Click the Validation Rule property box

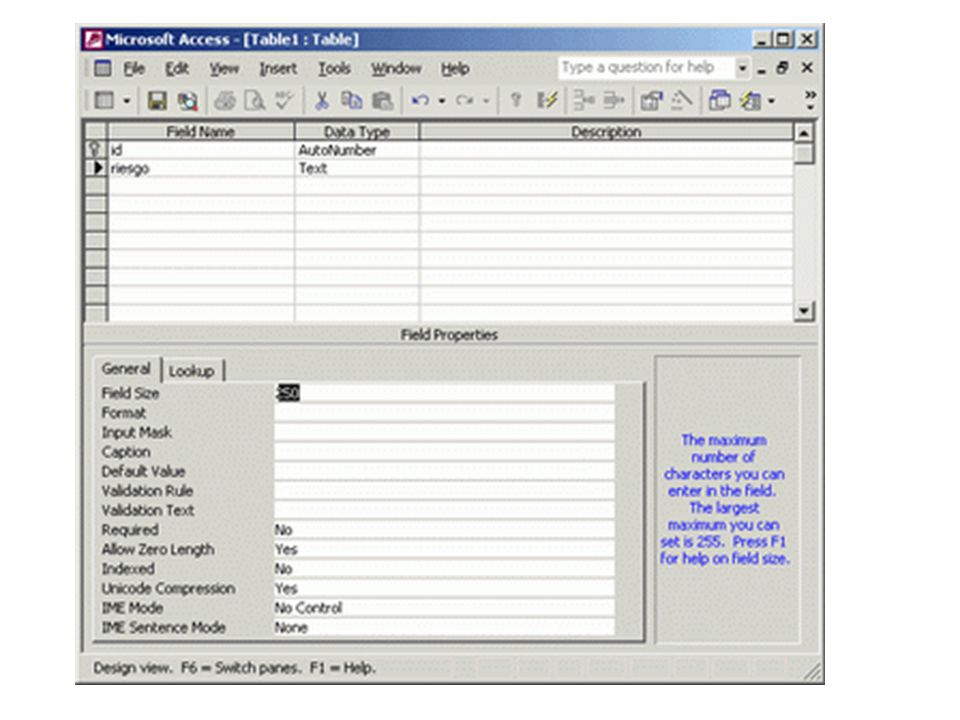pos(444,491)
